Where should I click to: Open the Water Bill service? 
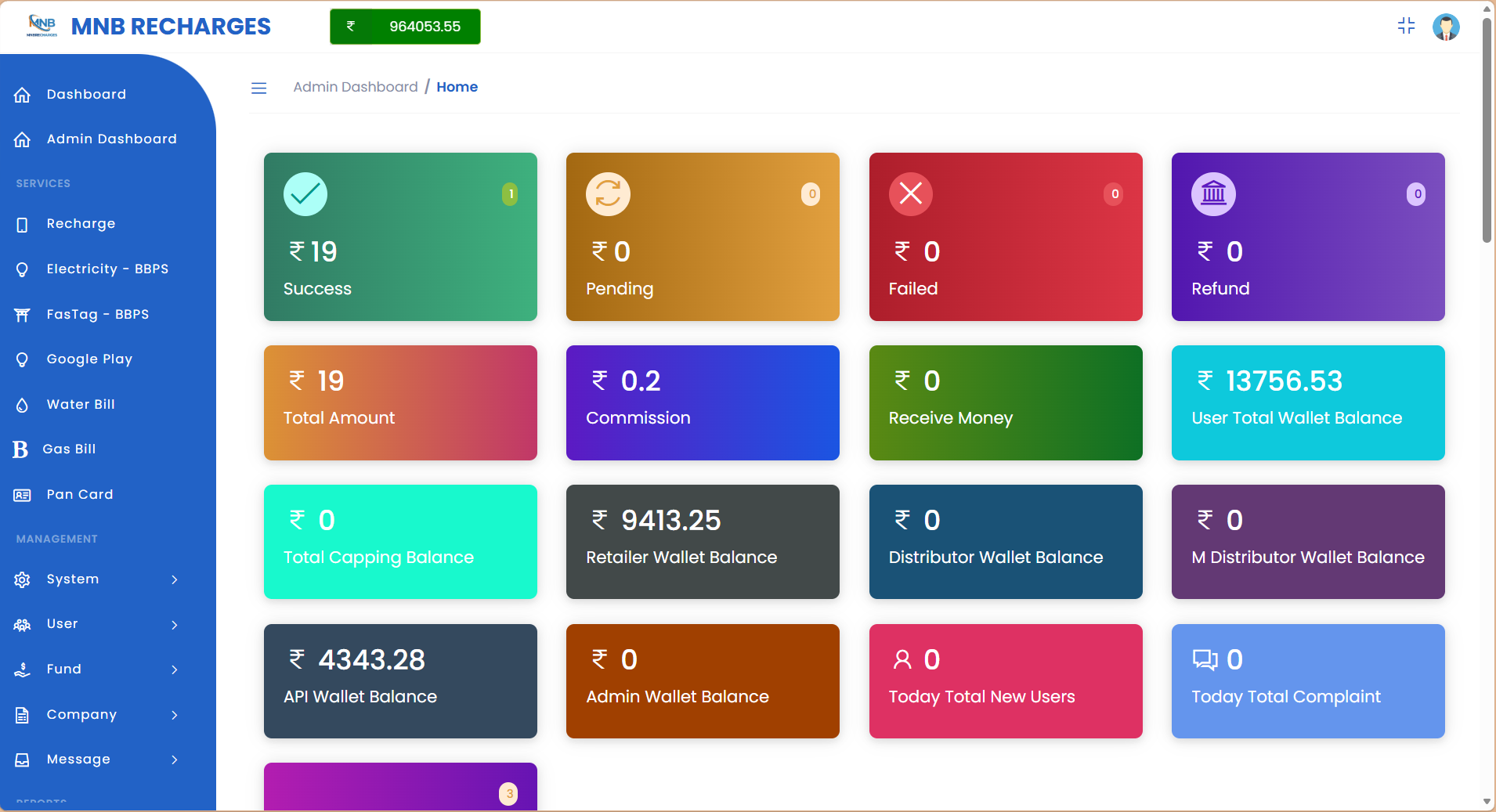pyautogui.click(x=81, y=405)
